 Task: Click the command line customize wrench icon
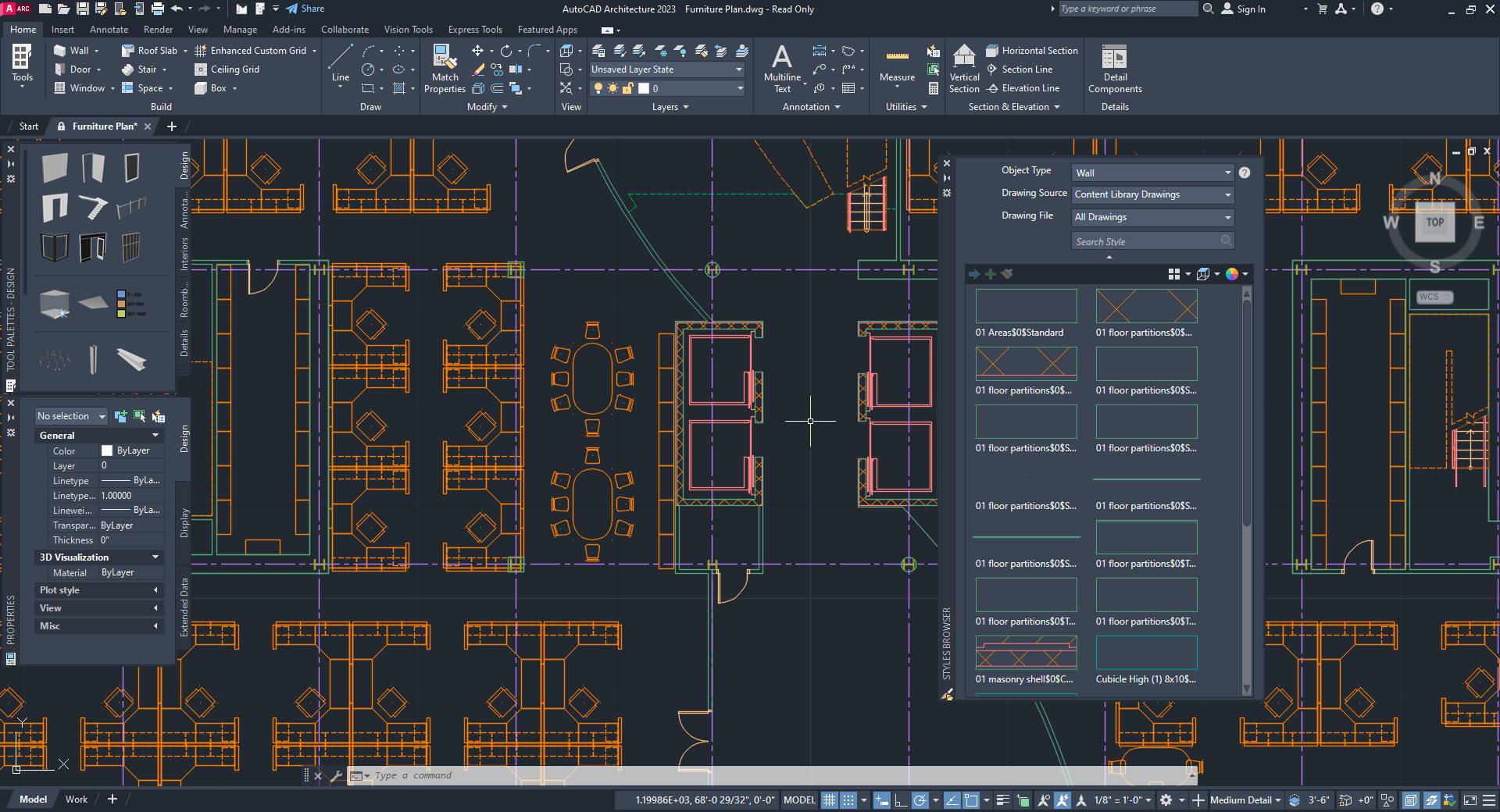(336, 776)
